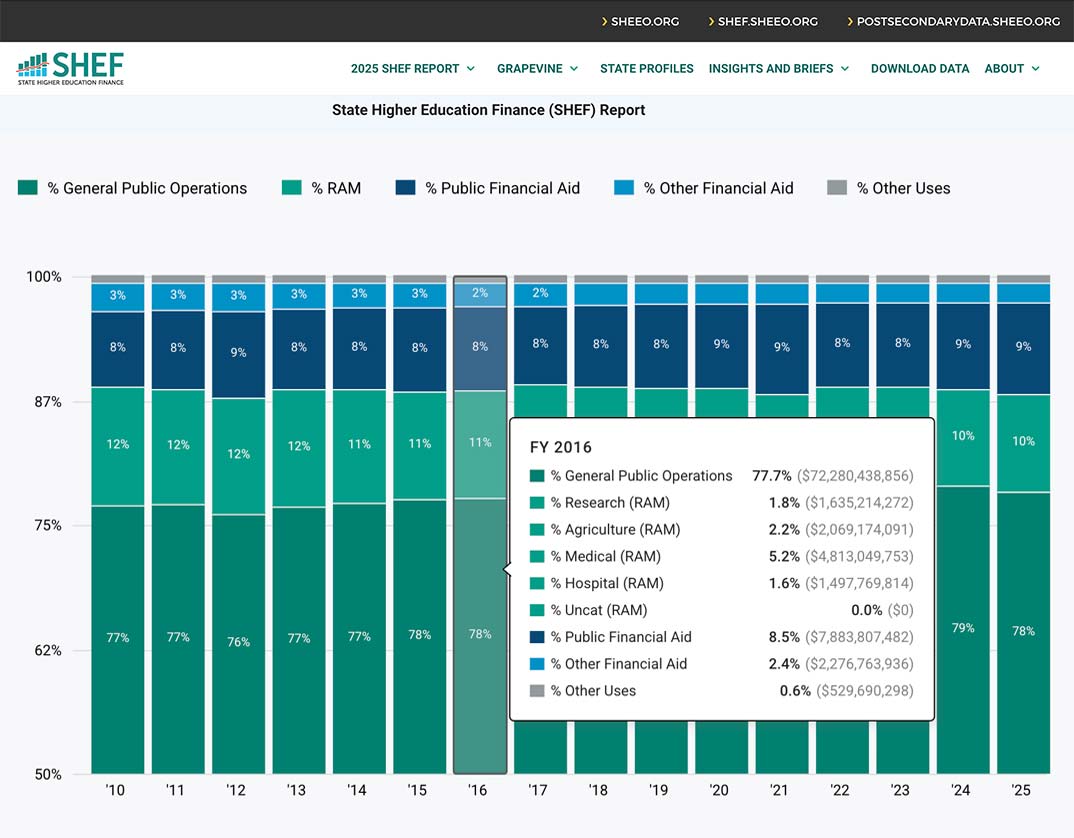
Task: Open the Download Data page
Action: (x=920, y=69)
